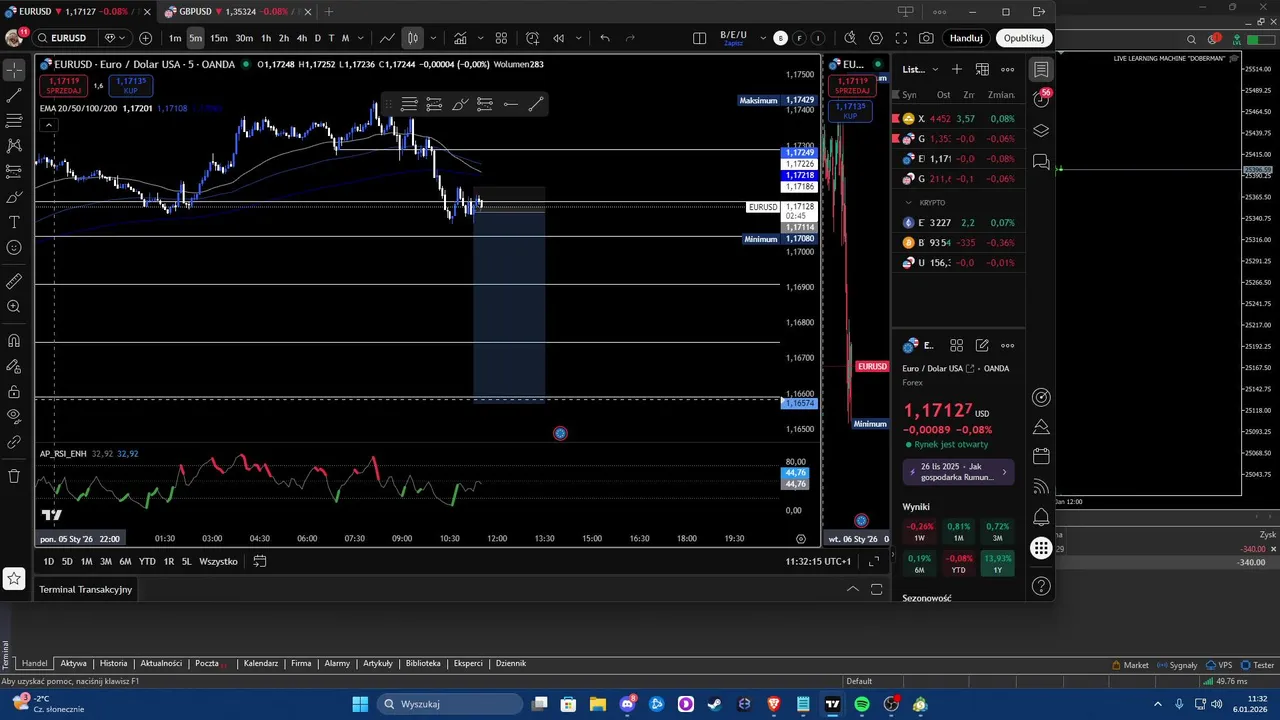Click the create alert clock icon
Screen dimensions: 1280x720
(x=532, y=38)
